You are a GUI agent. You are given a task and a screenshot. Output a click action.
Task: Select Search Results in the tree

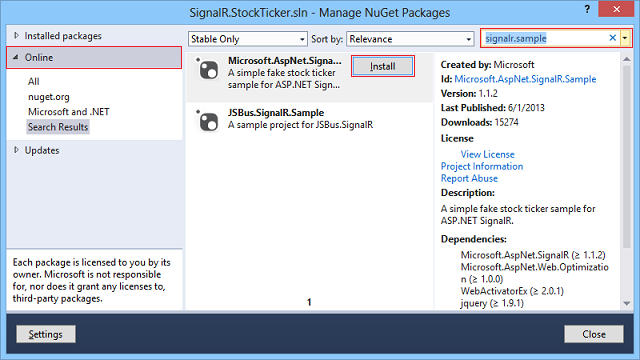click(x=58, y=127)
